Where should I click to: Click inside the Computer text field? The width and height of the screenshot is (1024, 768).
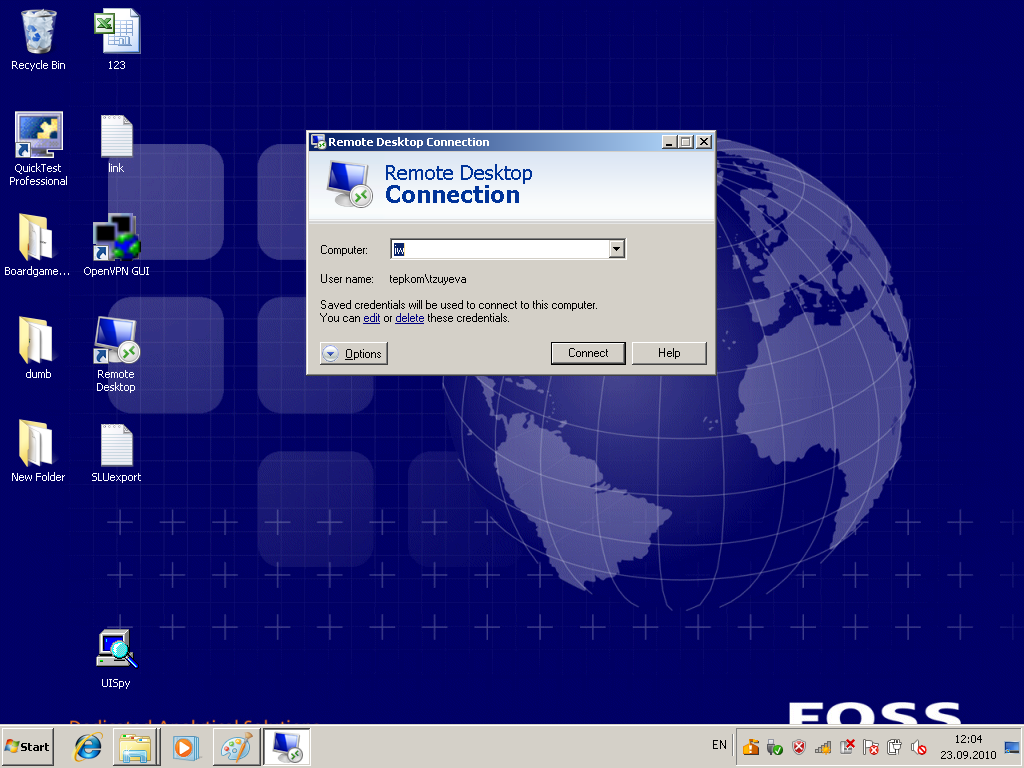click(x=500, y=249)
